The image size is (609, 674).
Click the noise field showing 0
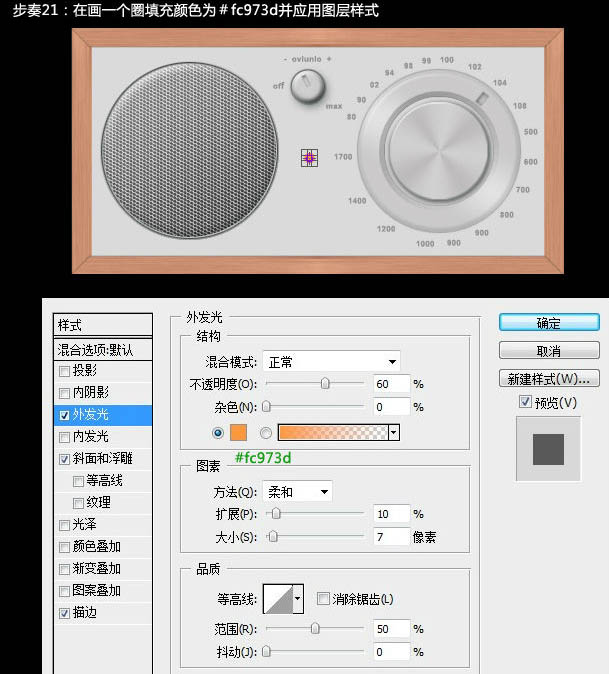tap(391, 407)
